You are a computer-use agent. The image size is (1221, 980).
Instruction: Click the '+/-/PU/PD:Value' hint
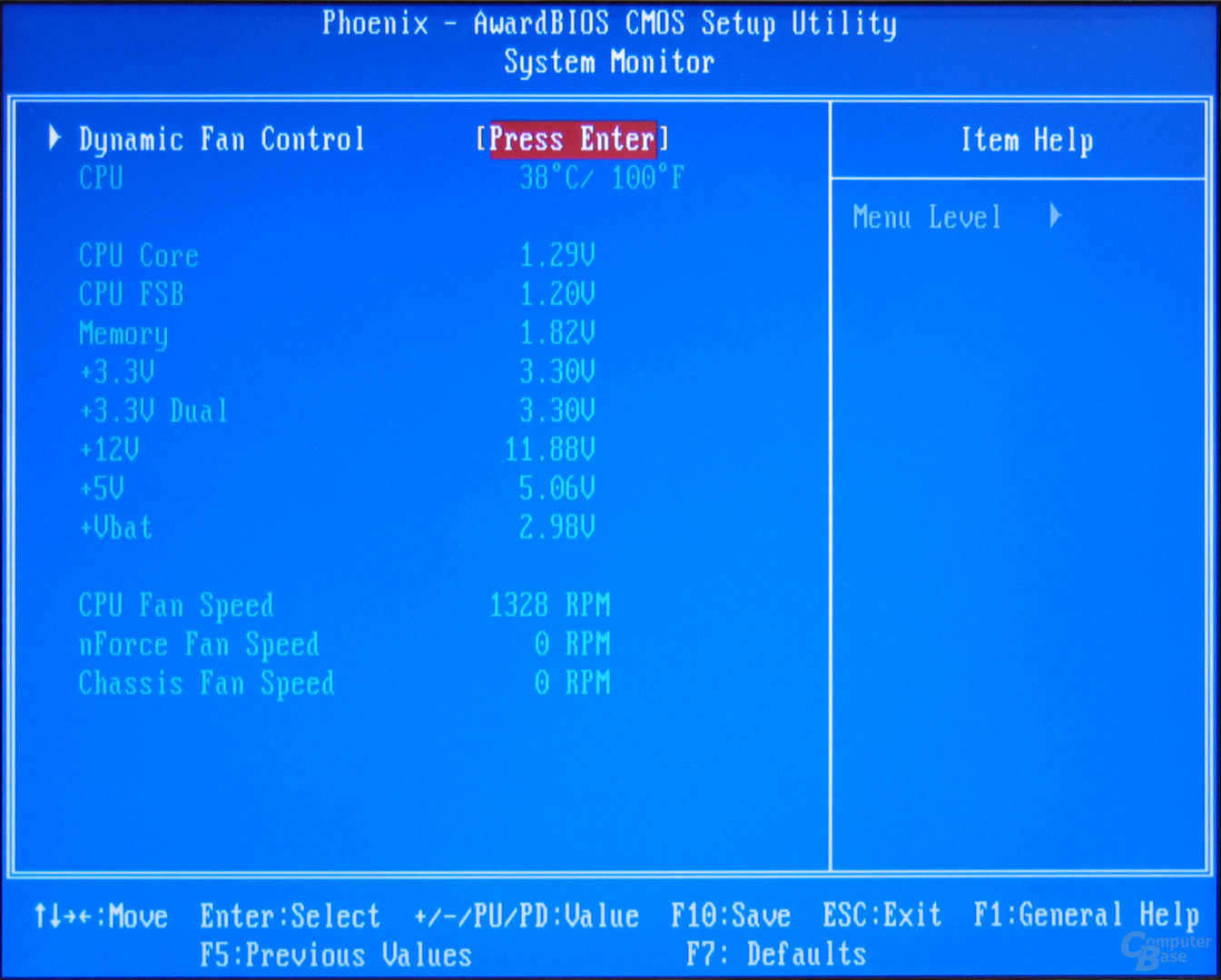[527, 916]
